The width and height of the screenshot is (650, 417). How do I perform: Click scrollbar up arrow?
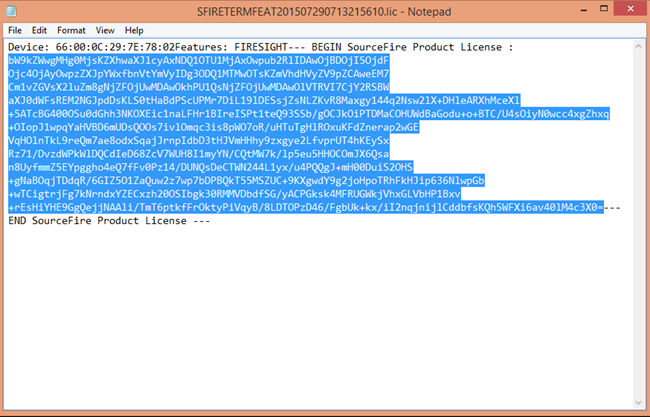pos(638,47)
